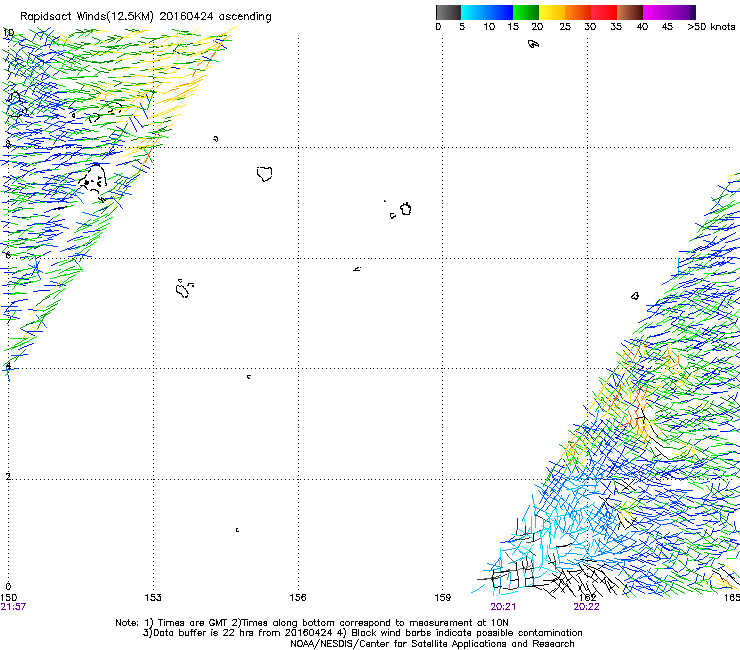The width and height of the screenshot is (740, 650).
Task: Click the title 'Rapidscat Winds(12.5KM) 20160424 ascending'
Action: [x=146, y=17]
